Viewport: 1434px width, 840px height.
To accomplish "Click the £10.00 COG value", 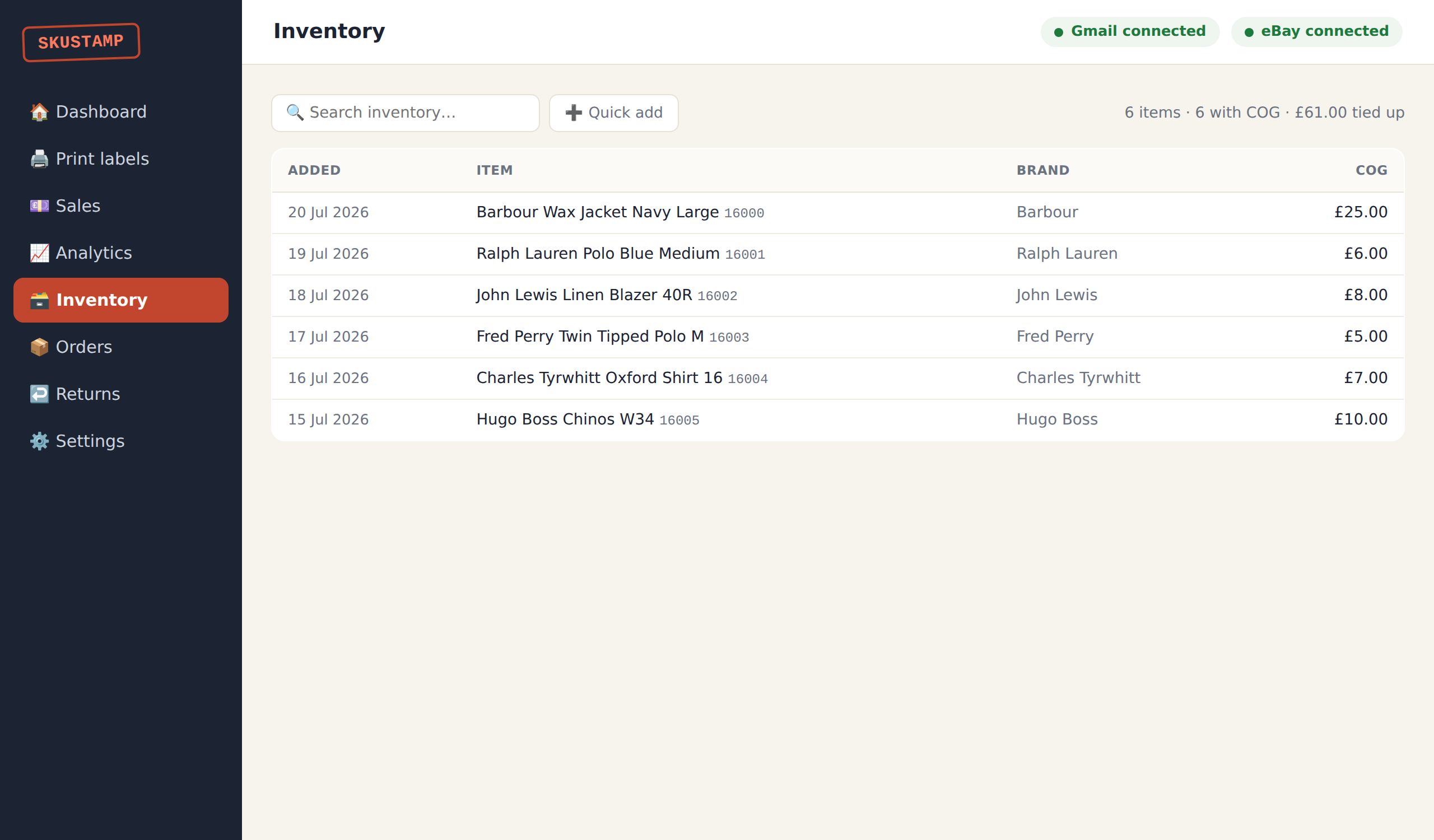I will coord(1361,421).
